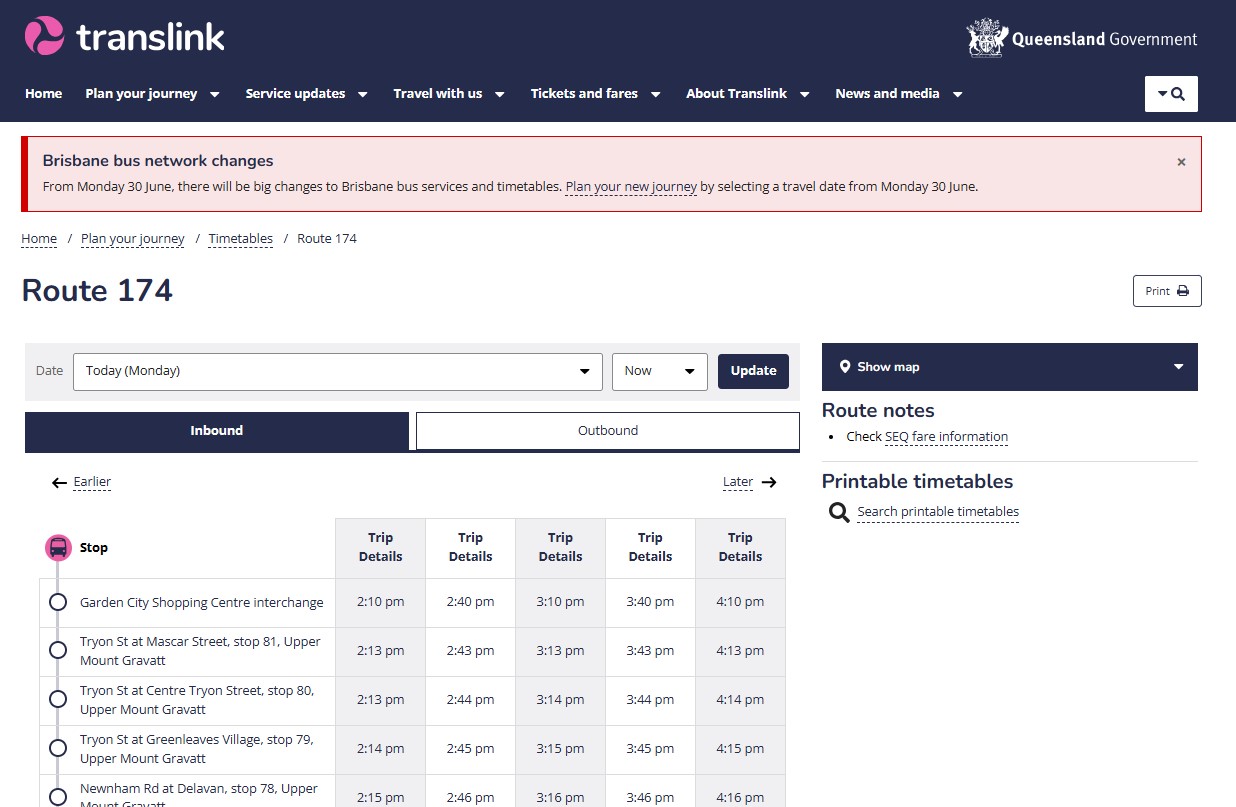The height and width of the screenshot is (807, 1236).
Task: Click the Later link
Action: (738, 482)
